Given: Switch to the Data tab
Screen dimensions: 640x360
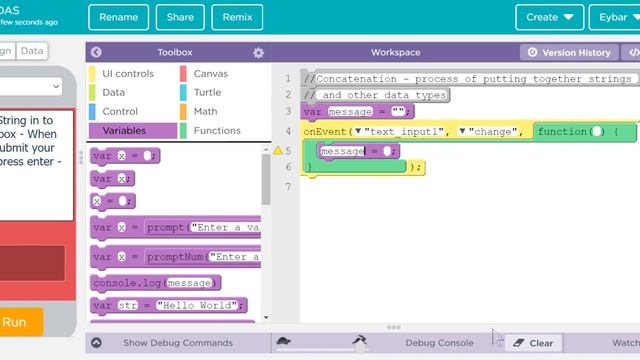Looking at the screenshot, I should coord(32,51).
